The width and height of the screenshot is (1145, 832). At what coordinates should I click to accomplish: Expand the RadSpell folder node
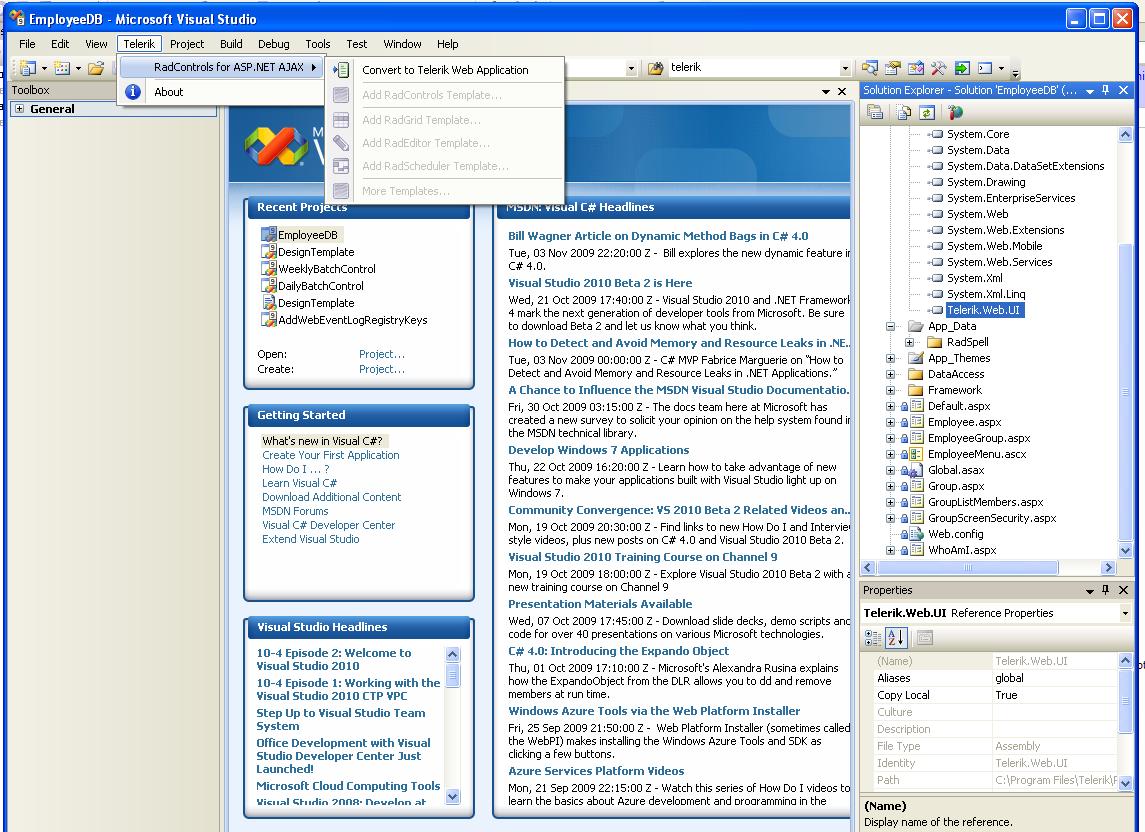pos(909,343)
